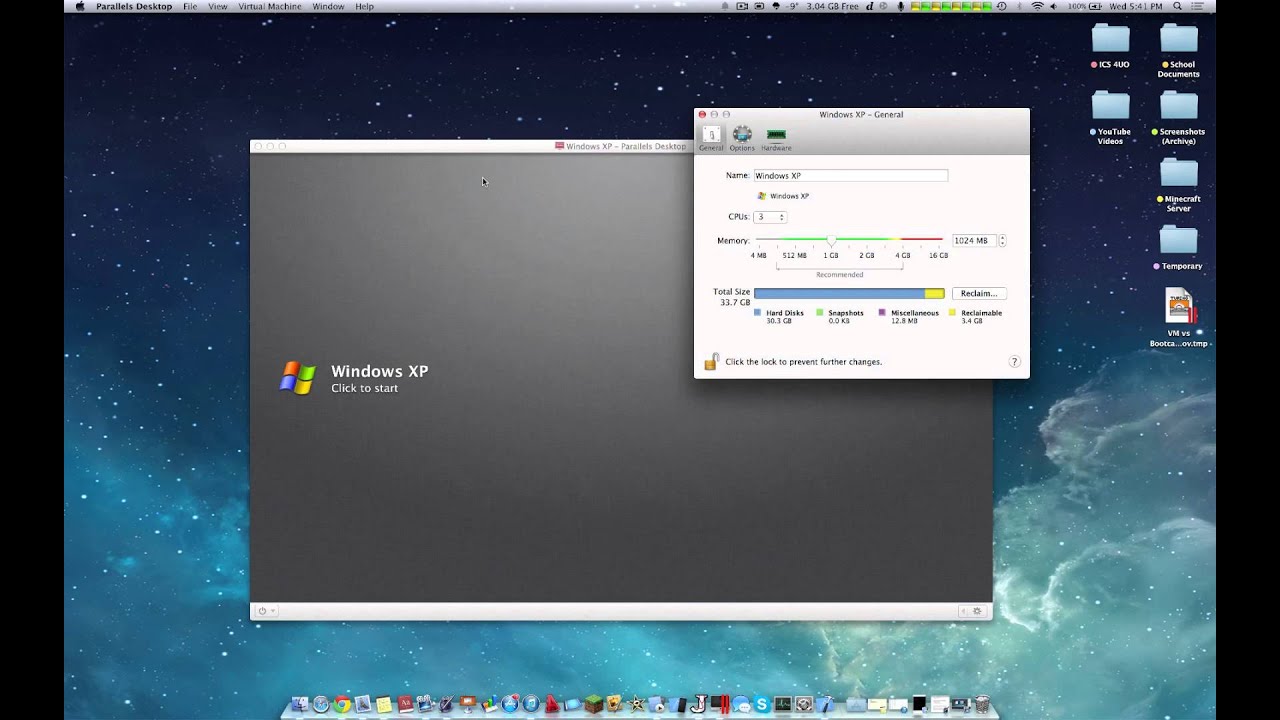Open Numbers from the dock
This screenshot has width=1280, height=720.
click(x=489, y=704)
